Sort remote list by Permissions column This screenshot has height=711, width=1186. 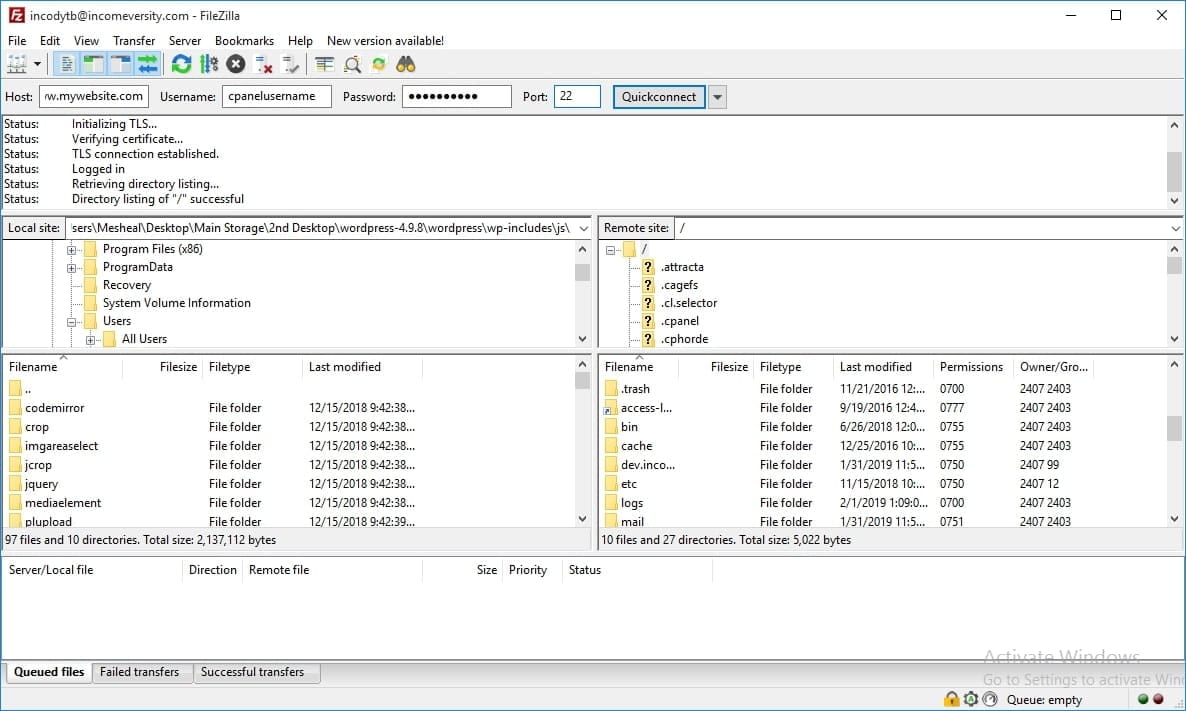[973, 367]
